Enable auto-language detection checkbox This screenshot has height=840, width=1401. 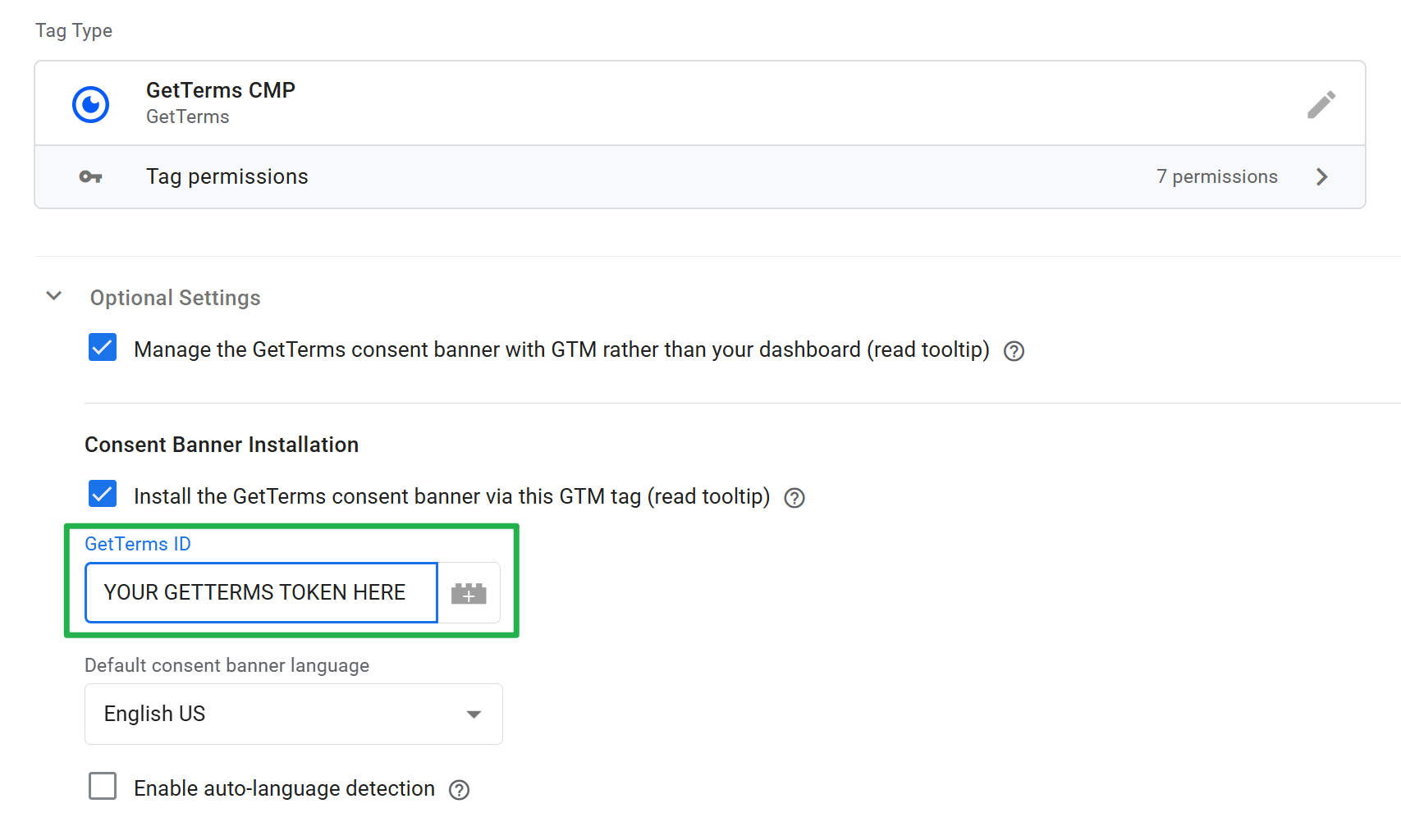pos(103,786)
